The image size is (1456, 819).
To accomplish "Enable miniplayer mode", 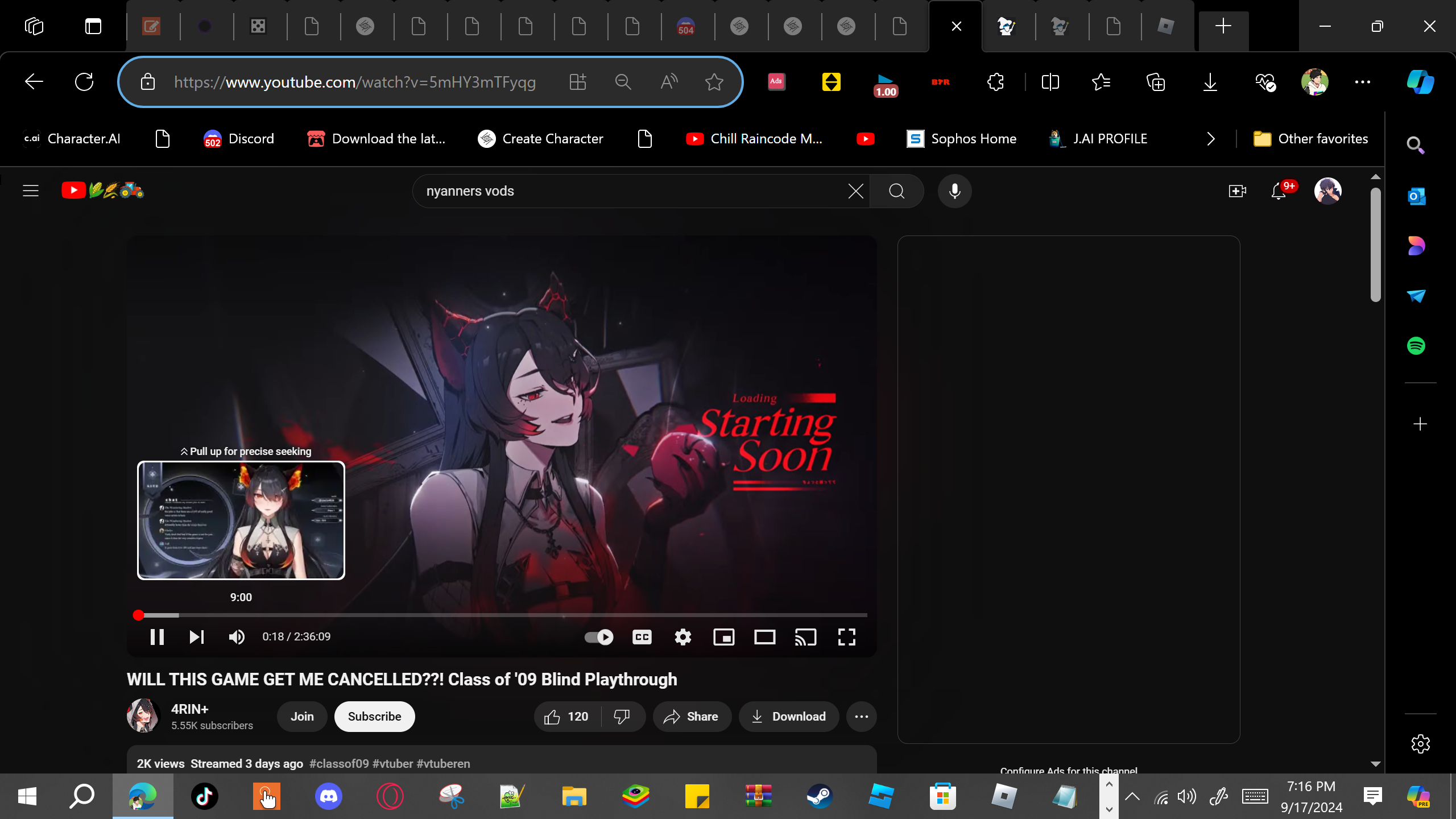I will pyautogui.click(x=724, y=637).
